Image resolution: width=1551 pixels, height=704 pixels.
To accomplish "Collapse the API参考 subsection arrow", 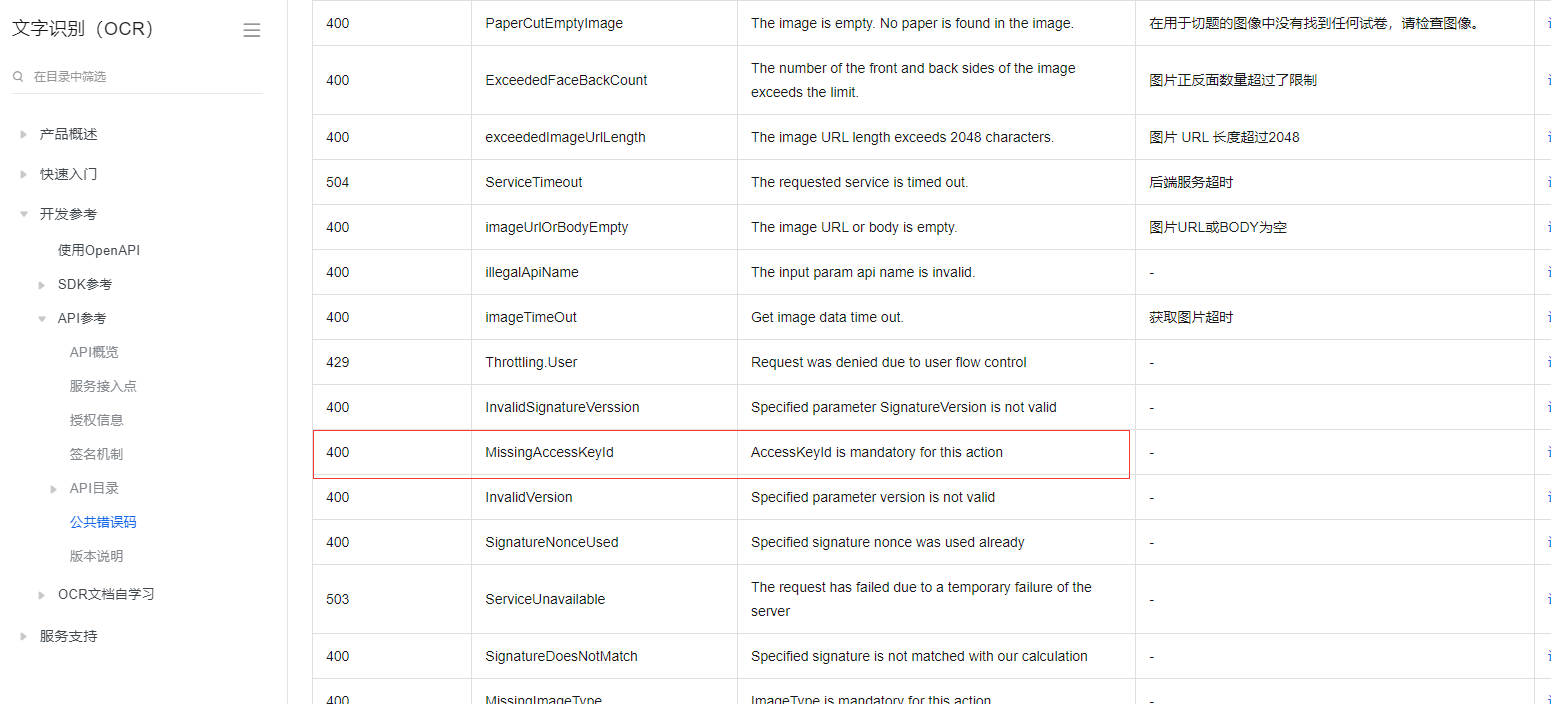I will click(42, 319).
